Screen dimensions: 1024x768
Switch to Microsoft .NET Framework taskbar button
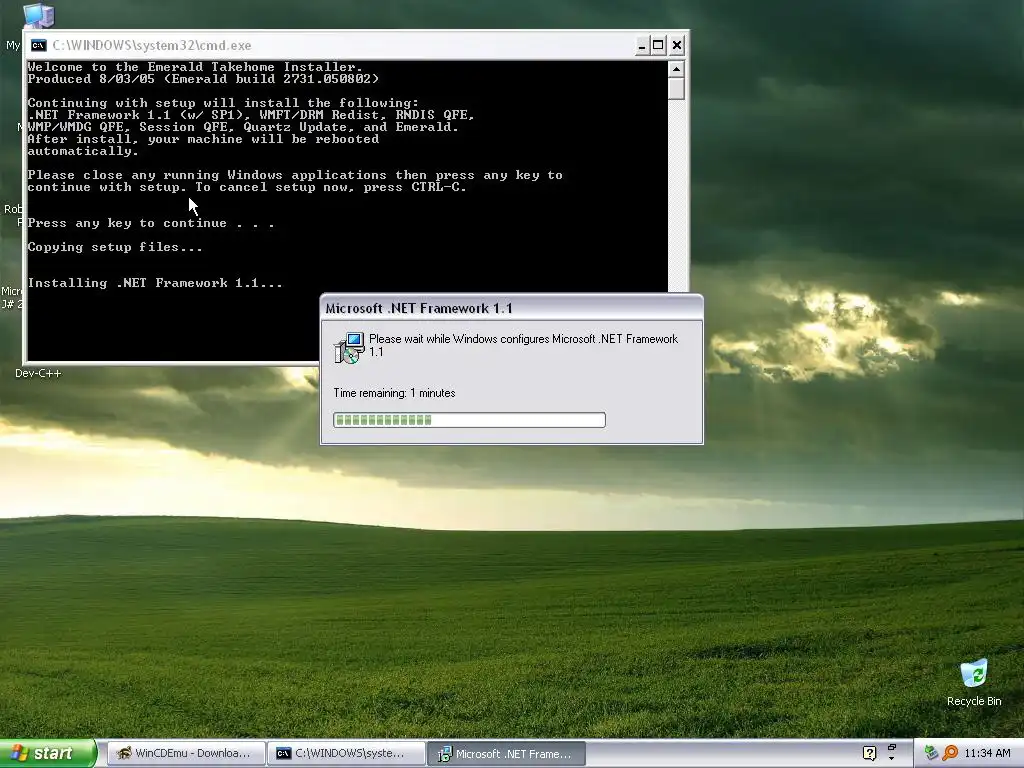(x=507, y=754)
